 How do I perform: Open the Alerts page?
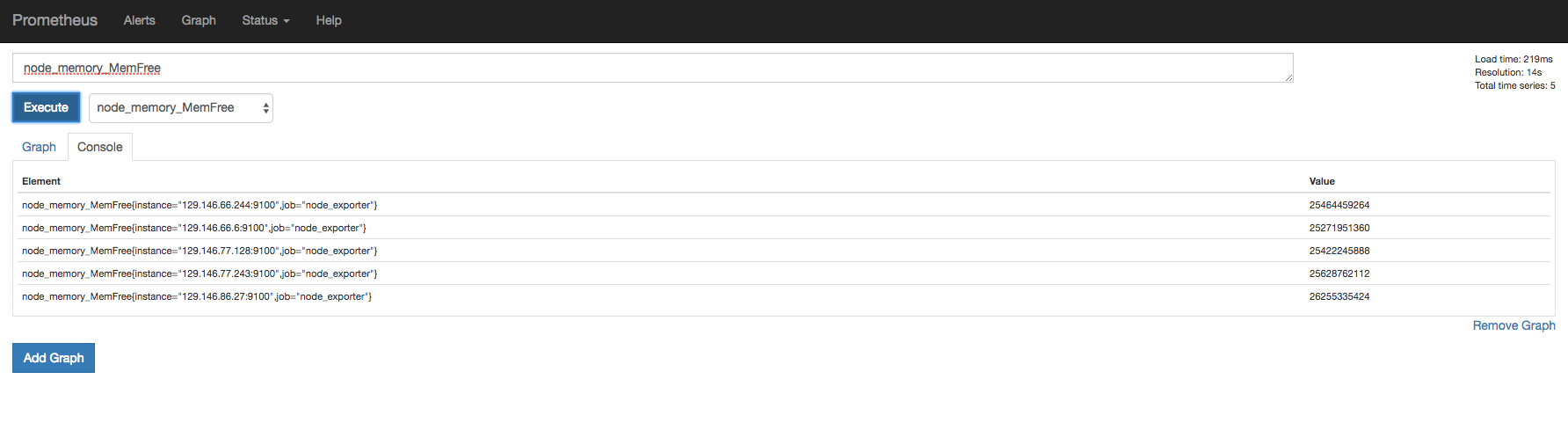[139, 20]
